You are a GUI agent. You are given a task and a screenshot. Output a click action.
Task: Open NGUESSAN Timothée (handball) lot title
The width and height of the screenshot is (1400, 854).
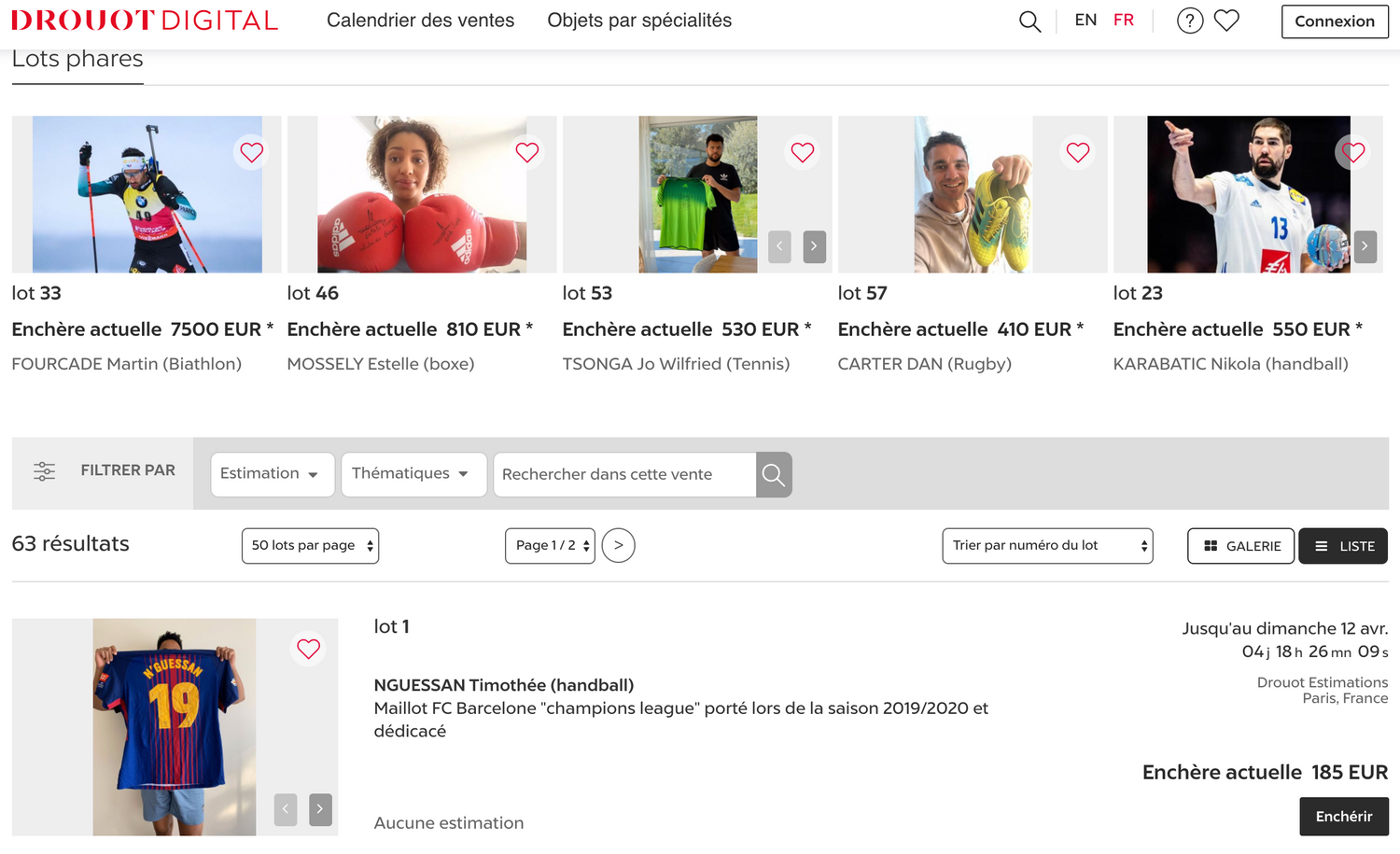click(504, 685)
